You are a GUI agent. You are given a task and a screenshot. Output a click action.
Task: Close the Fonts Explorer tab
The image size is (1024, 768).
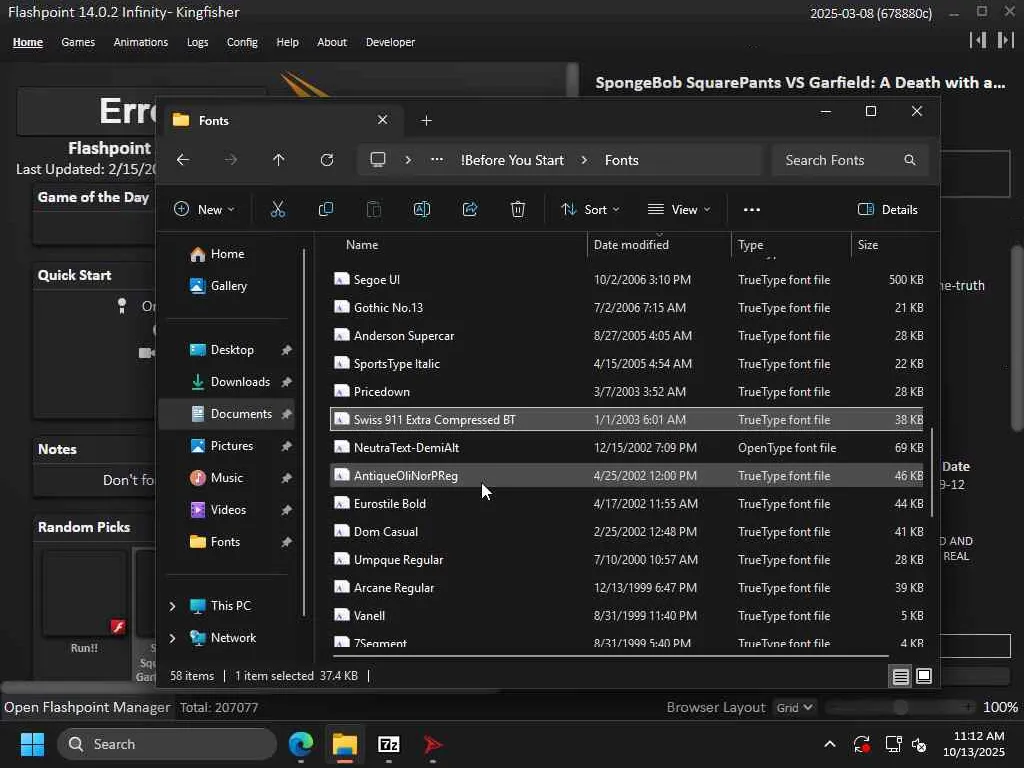tap(383, 120)
